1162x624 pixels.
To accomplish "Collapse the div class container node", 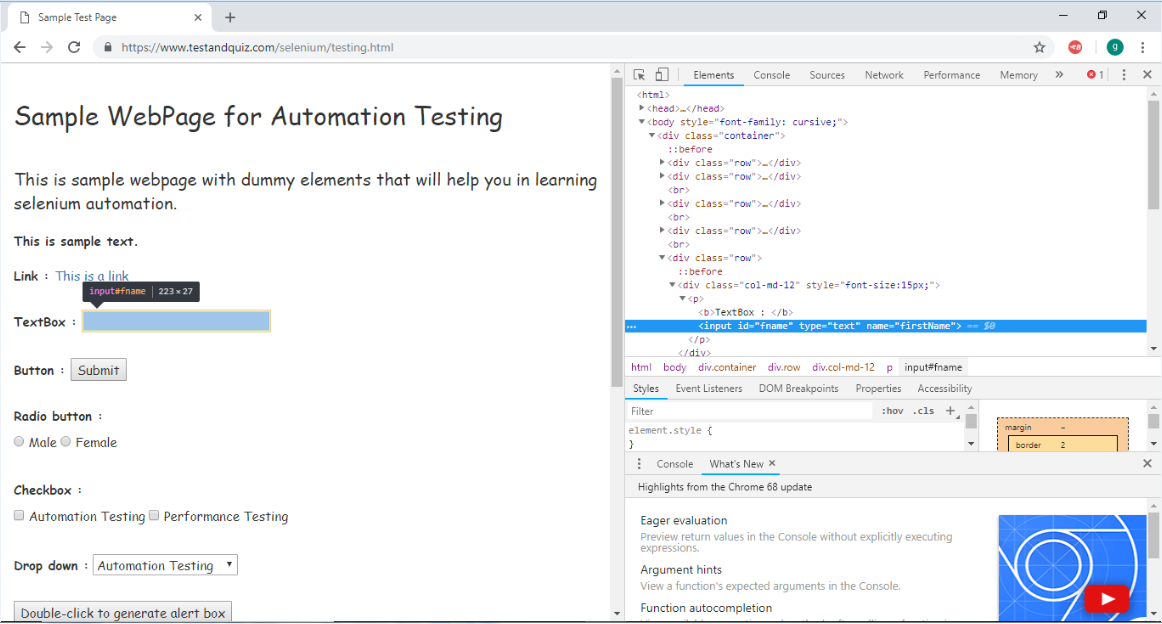I will (652, 136).
